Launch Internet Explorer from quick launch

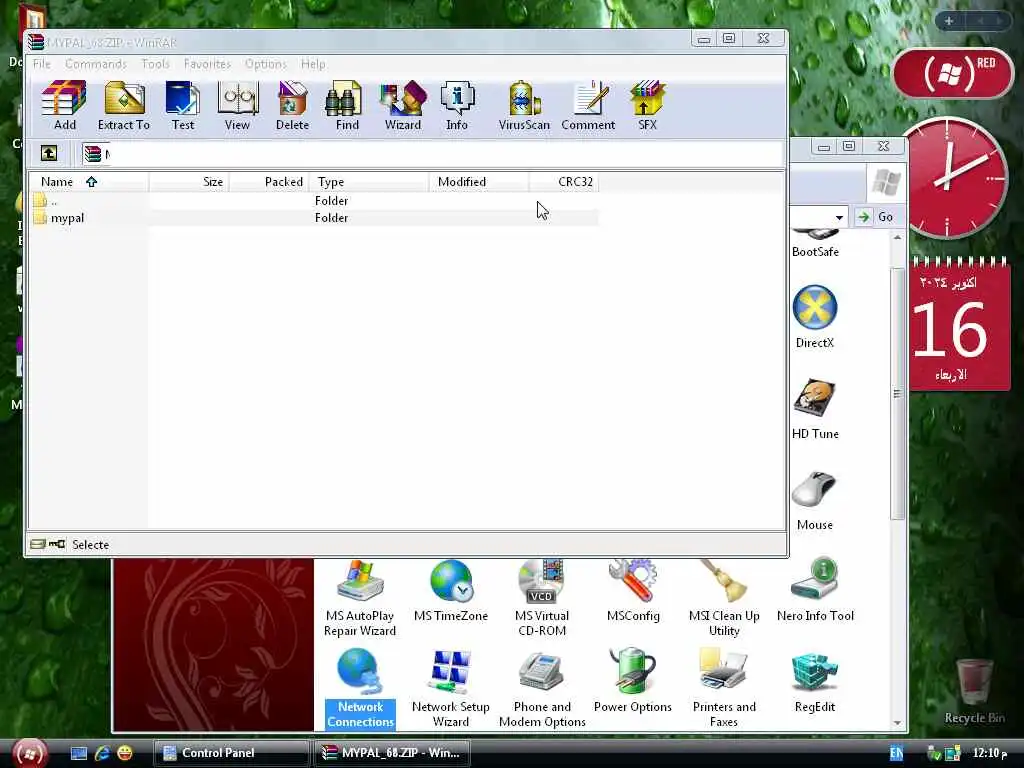point(102,753)
